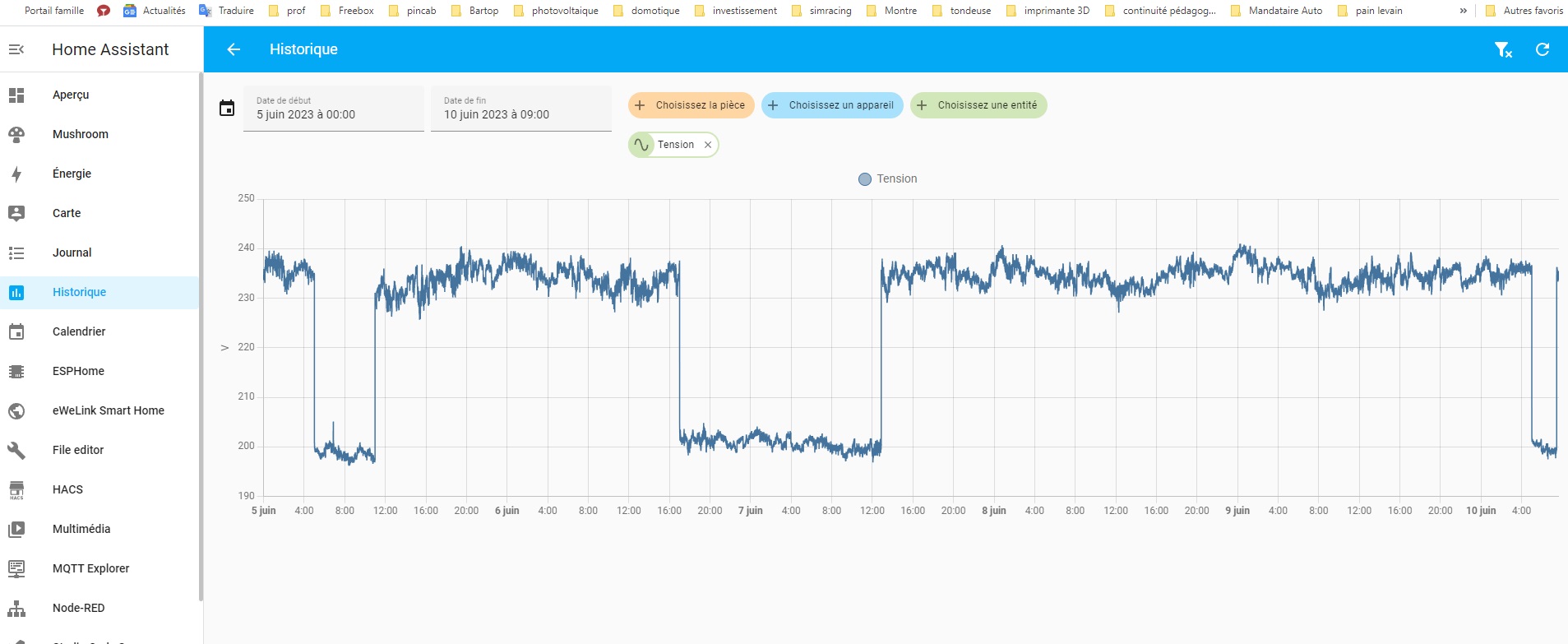1568x644 pixels.
Task: Show hidden bookmarks with the overflow chevron
Action: click(1463, 11)
